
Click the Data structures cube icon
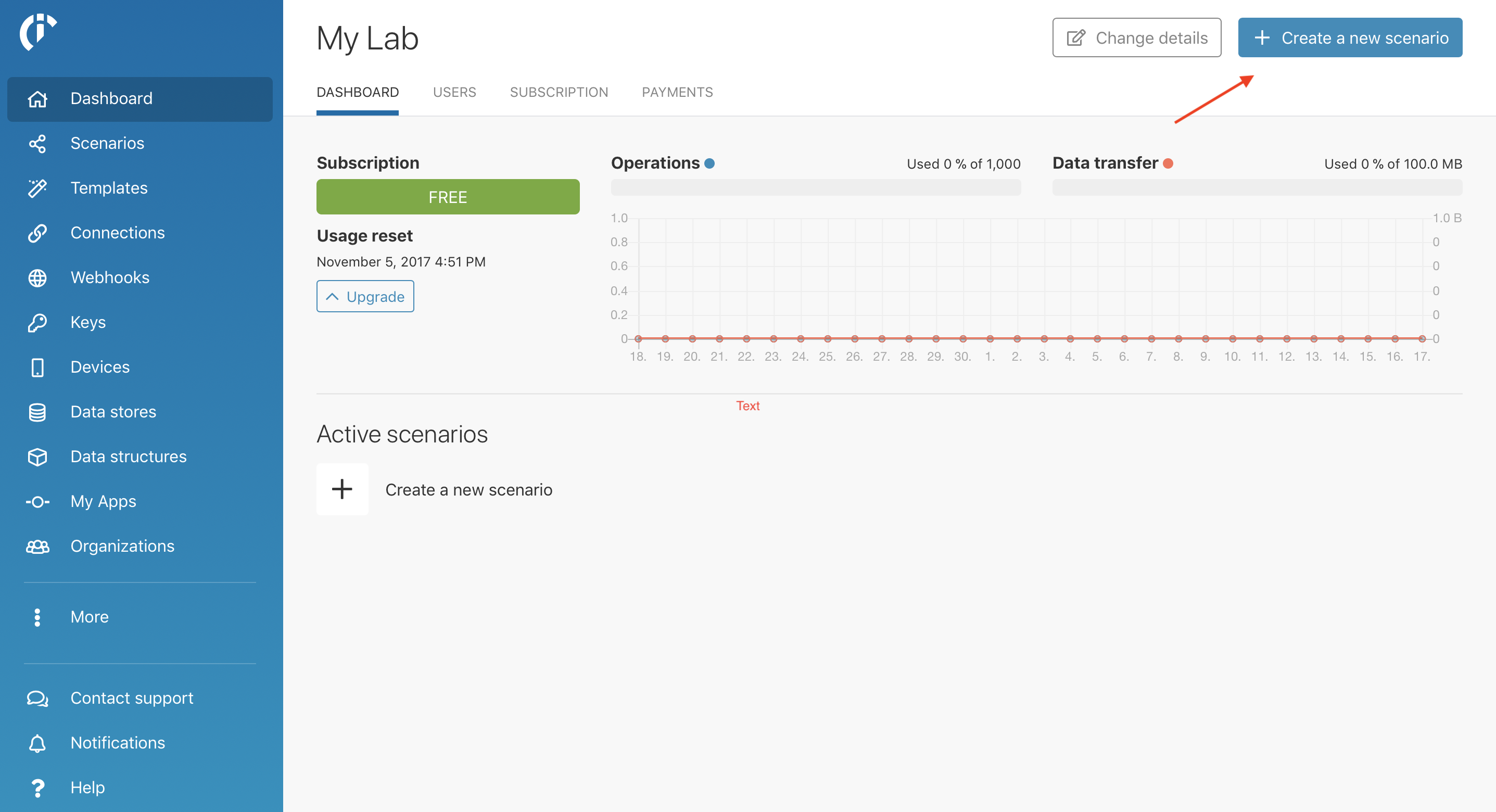[37, 456]
